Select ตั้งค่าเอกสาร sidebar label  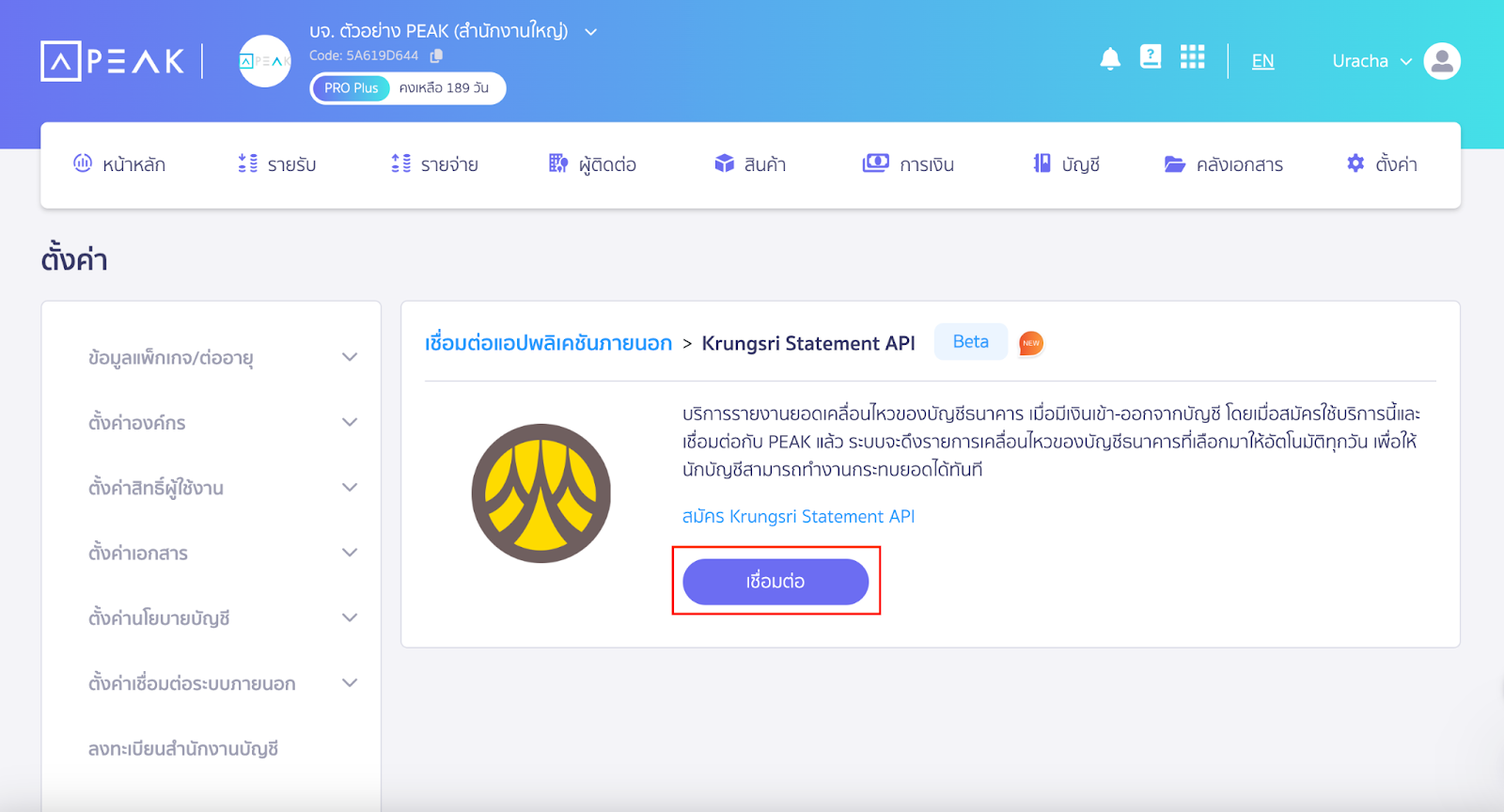pos(138,553)
